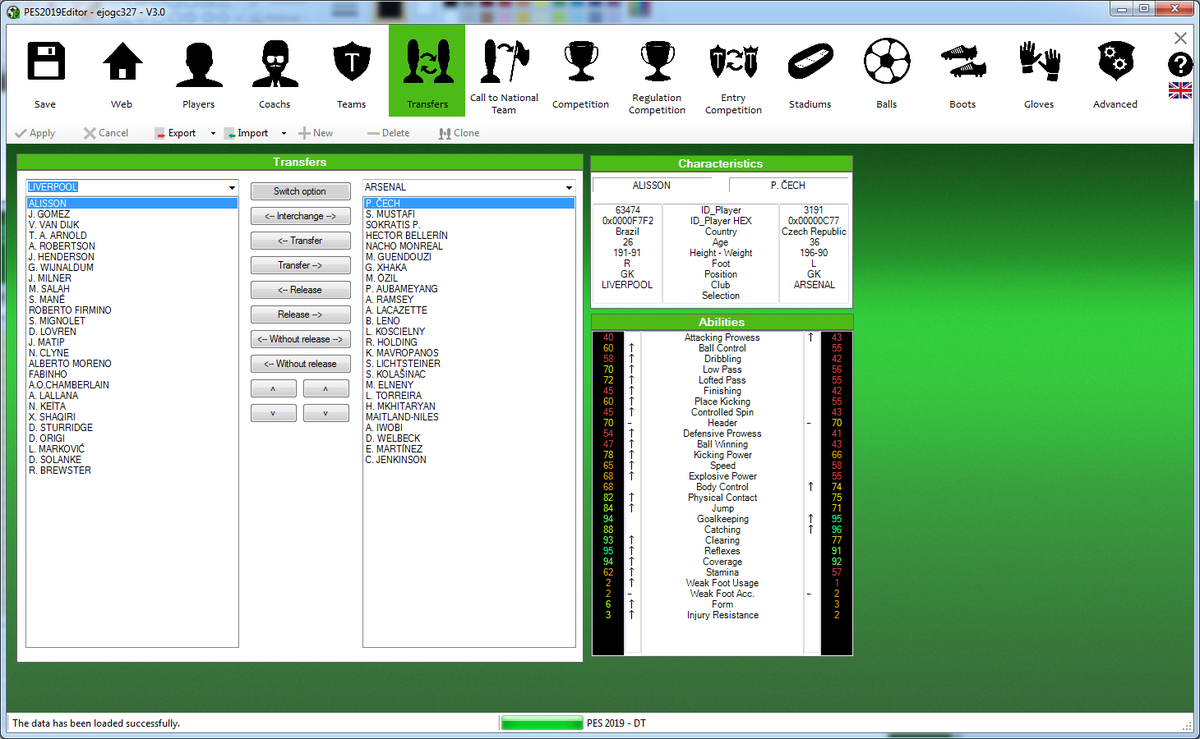Click the X close panel icon below window controls
The image size is (1200, 739).
(1181, 38)
